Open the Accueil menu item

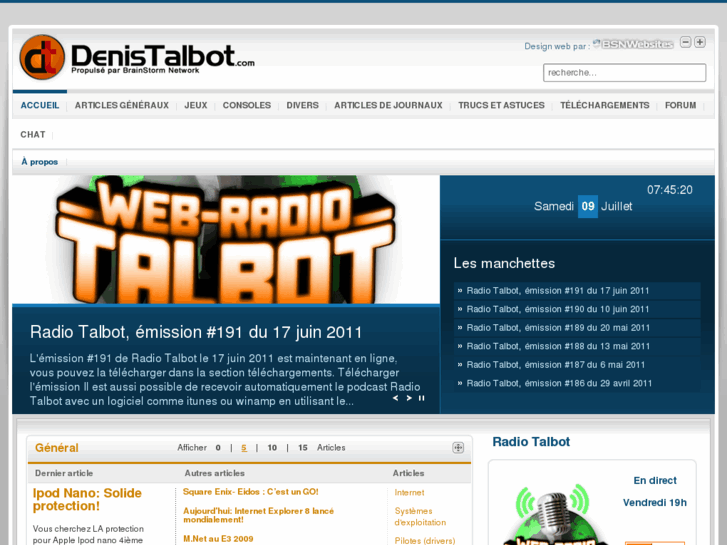tap(40, 105)
